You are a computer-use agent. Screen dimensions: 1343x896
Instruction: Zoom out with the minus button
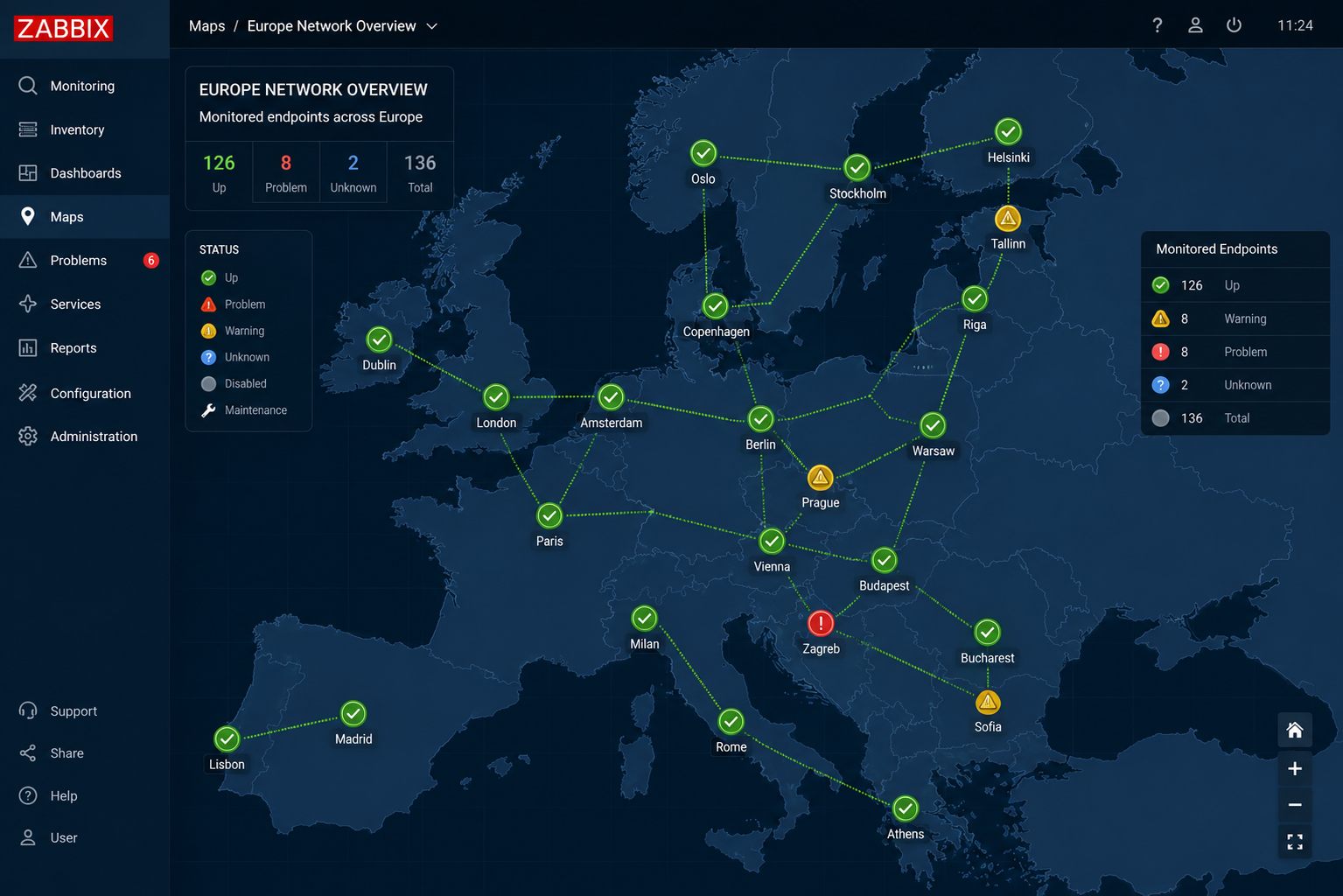[x=1295, y=805]
